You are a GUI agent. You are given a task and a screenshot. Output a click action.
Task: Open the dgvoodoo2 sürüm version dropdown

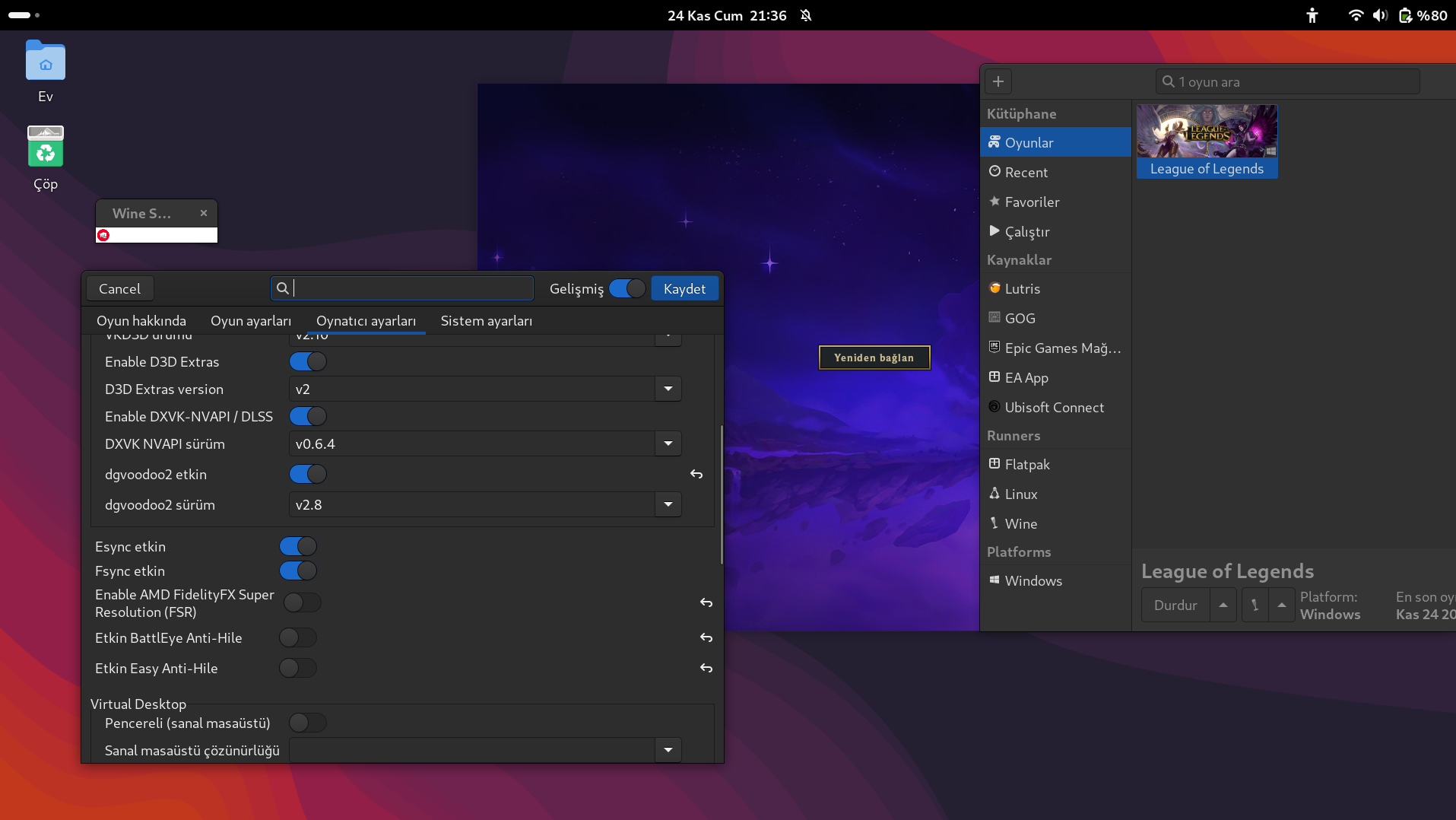point(668,505)
